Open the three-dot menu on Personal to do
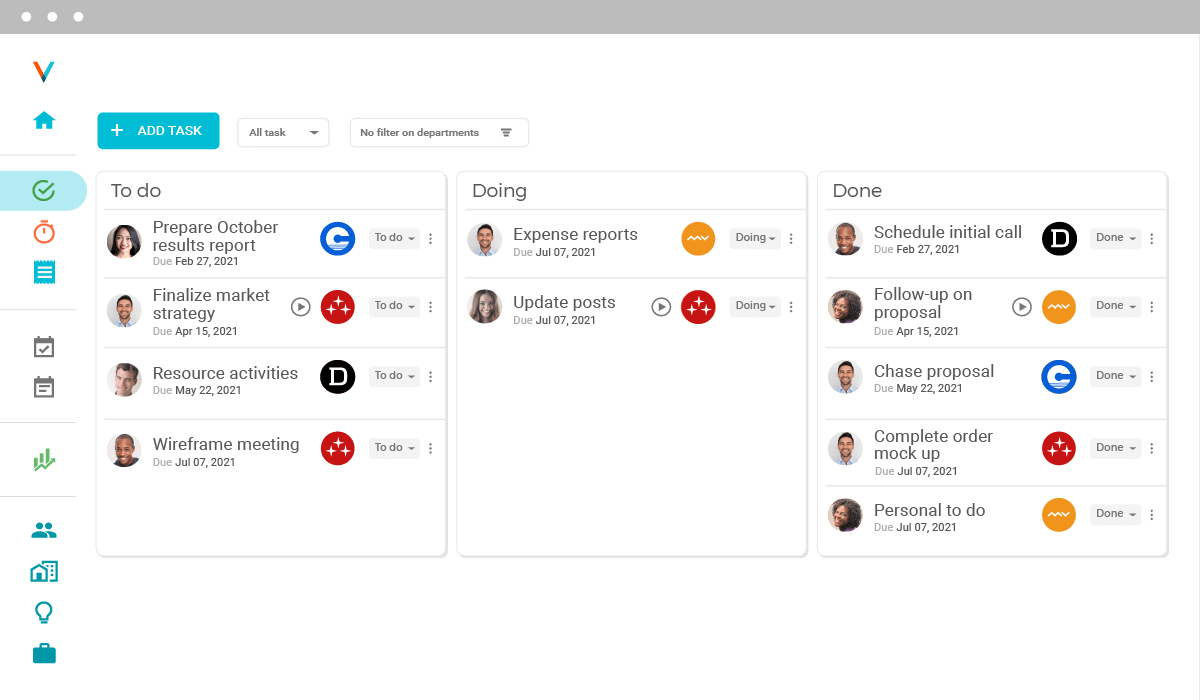Viewport: 1200px width, 700px height. [x=1151, y=513]
